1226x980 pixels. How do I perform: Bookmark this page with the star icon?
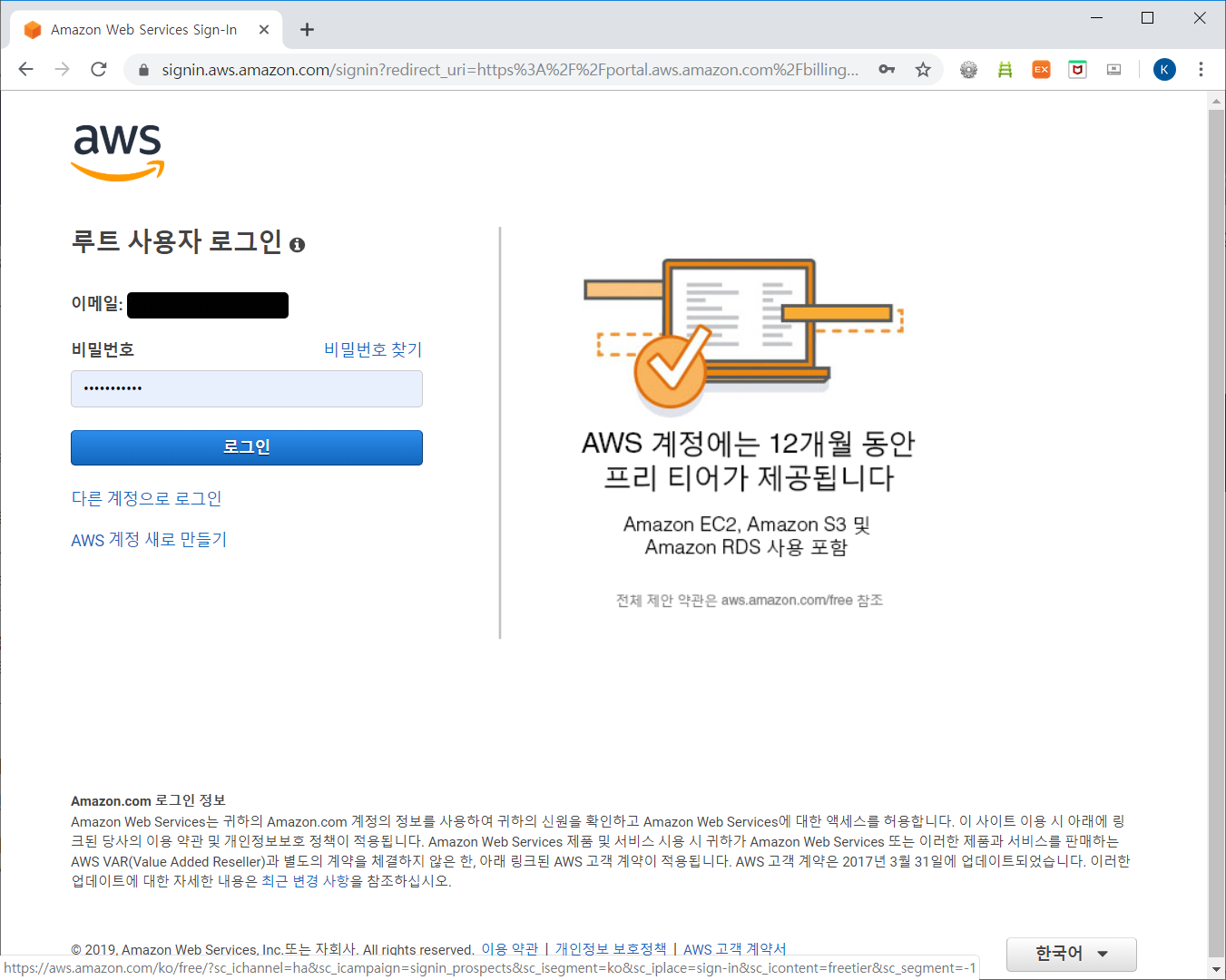[x=923, y=70]
